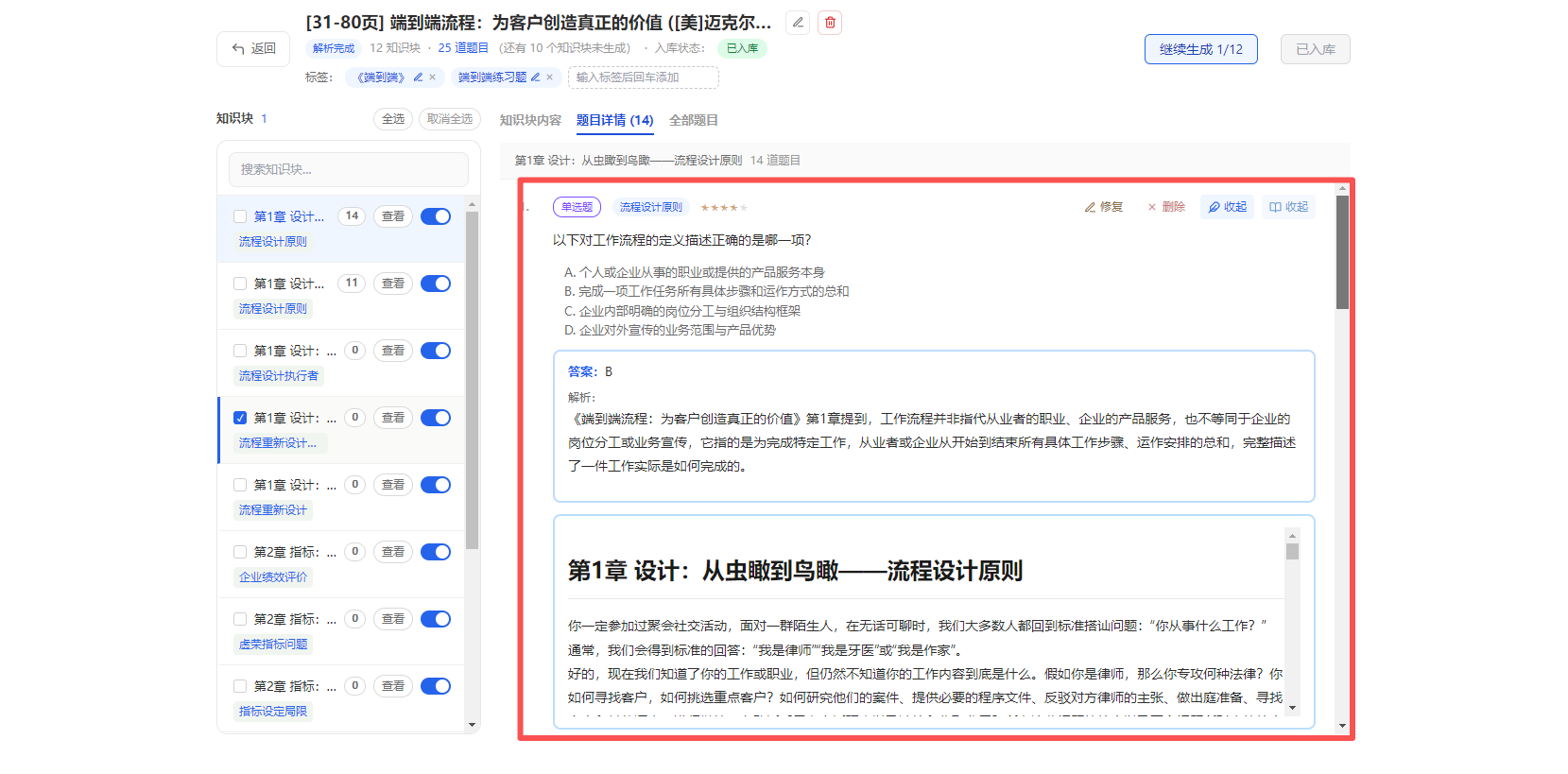Screen dimensions: 1568x774
Task: Click the 虚荣指标问题 tag label
Action: 272,645
